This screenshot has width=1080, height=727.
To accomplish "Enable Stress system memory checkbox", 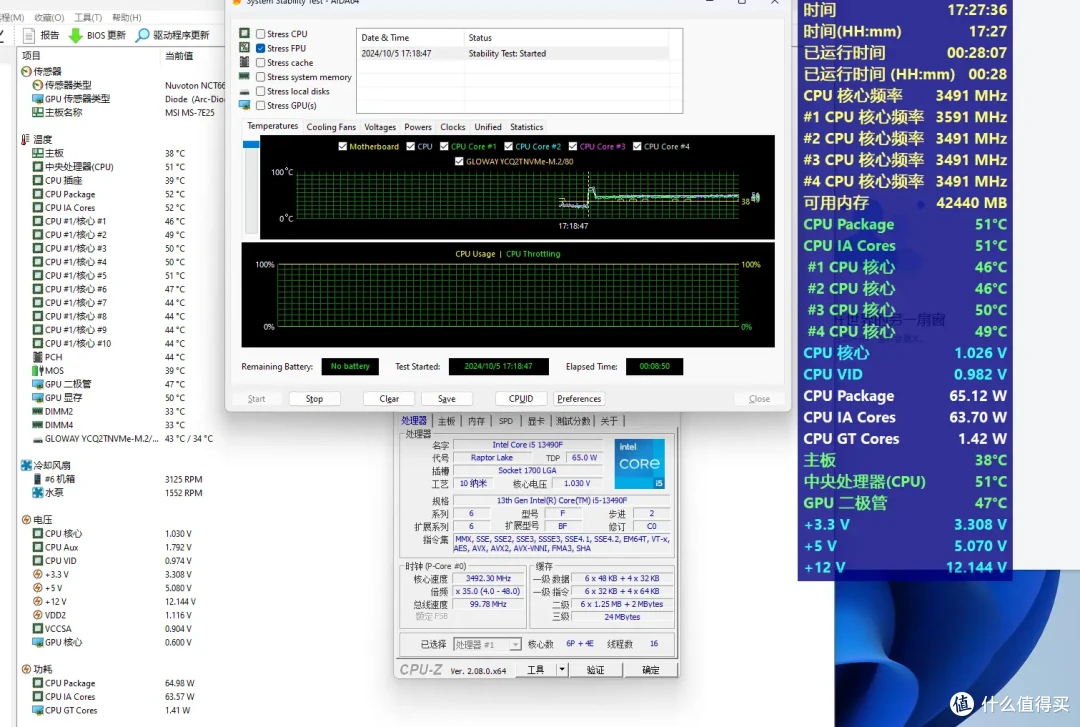I will 260,77.
